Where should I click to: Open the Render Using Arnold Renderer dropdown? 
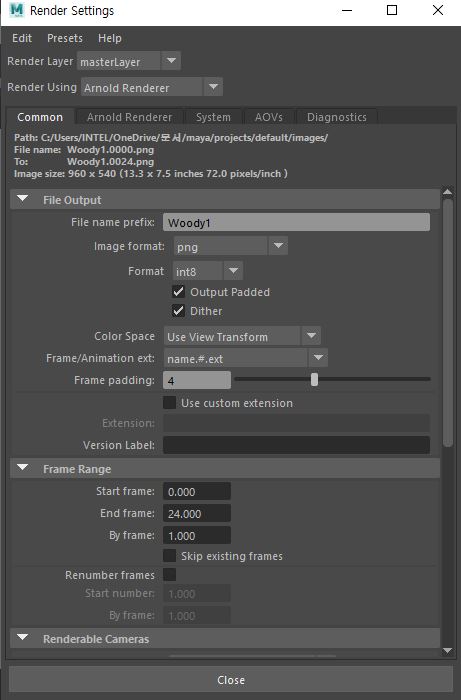pyautogui.click(x=152, y=87)
